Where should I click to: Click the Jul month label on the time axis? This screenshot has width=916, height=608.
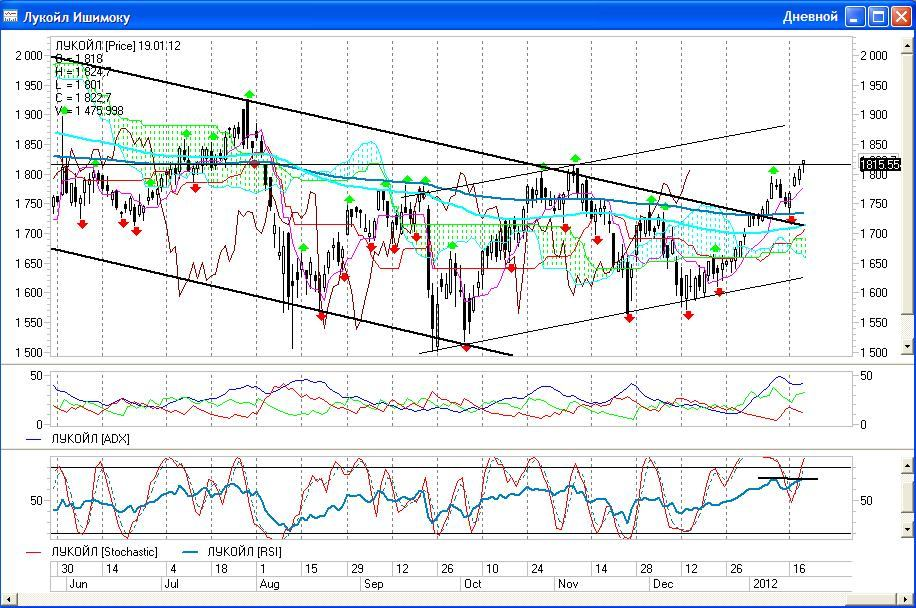pos(171,583)
